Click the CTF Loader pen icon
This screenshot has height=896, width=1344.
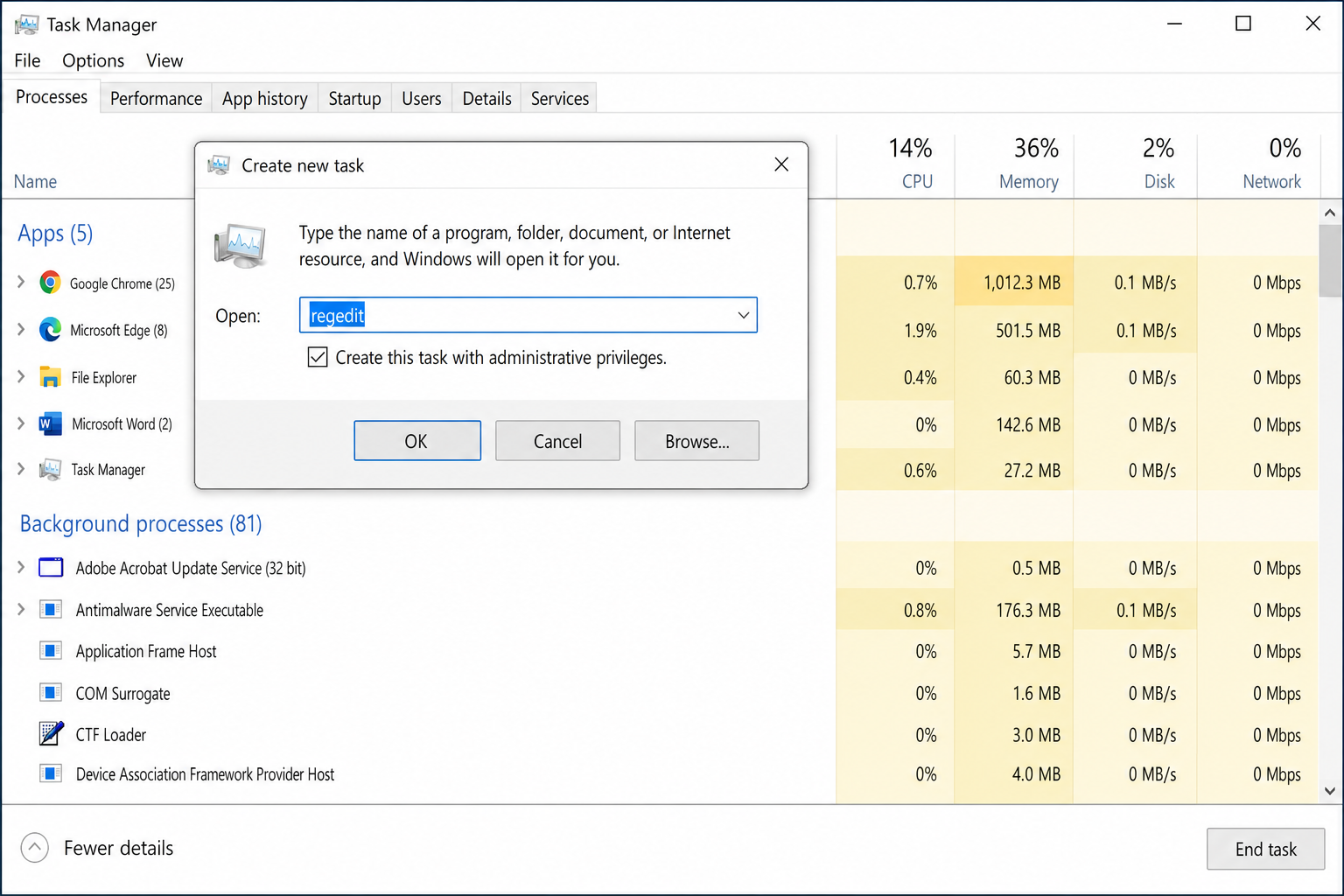tap(51, 733)
